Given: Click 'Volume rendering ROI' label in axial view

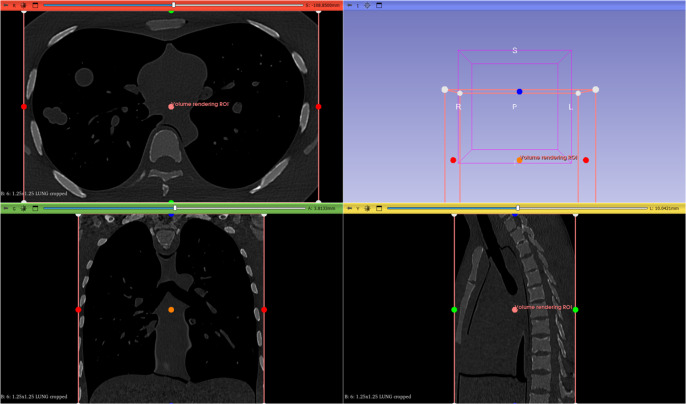Looking at the screenshot, I should [x=200, y=104].
